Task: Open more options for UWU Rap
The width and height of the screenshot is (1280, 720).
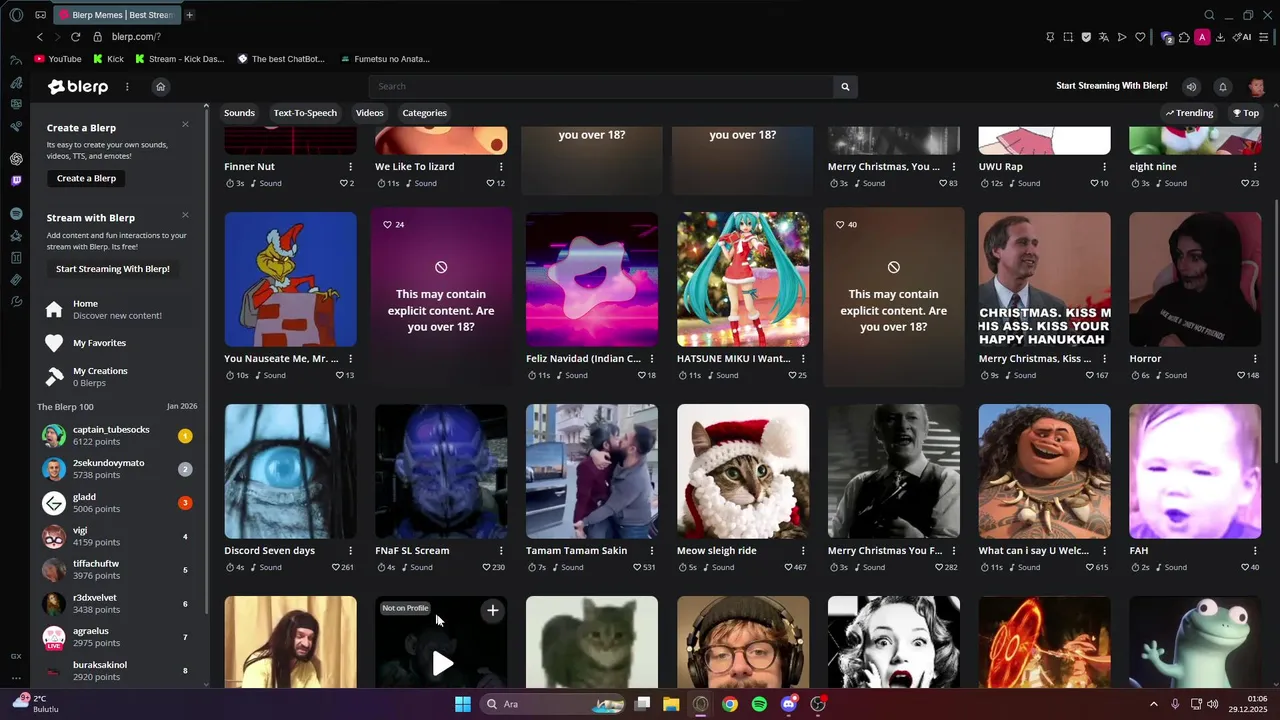Action: (1104, 167)
